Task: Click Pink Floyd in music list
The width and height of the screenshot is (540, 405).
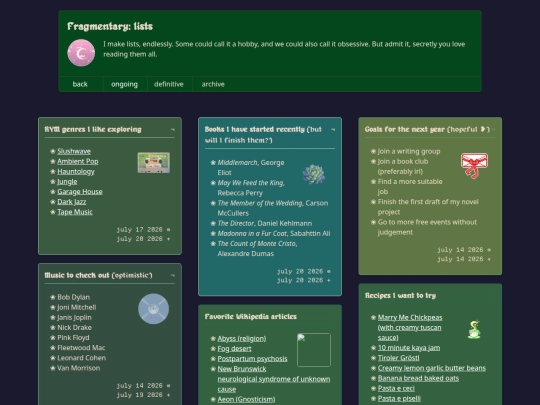Action: pyautogui.click(x=73, y=338)
